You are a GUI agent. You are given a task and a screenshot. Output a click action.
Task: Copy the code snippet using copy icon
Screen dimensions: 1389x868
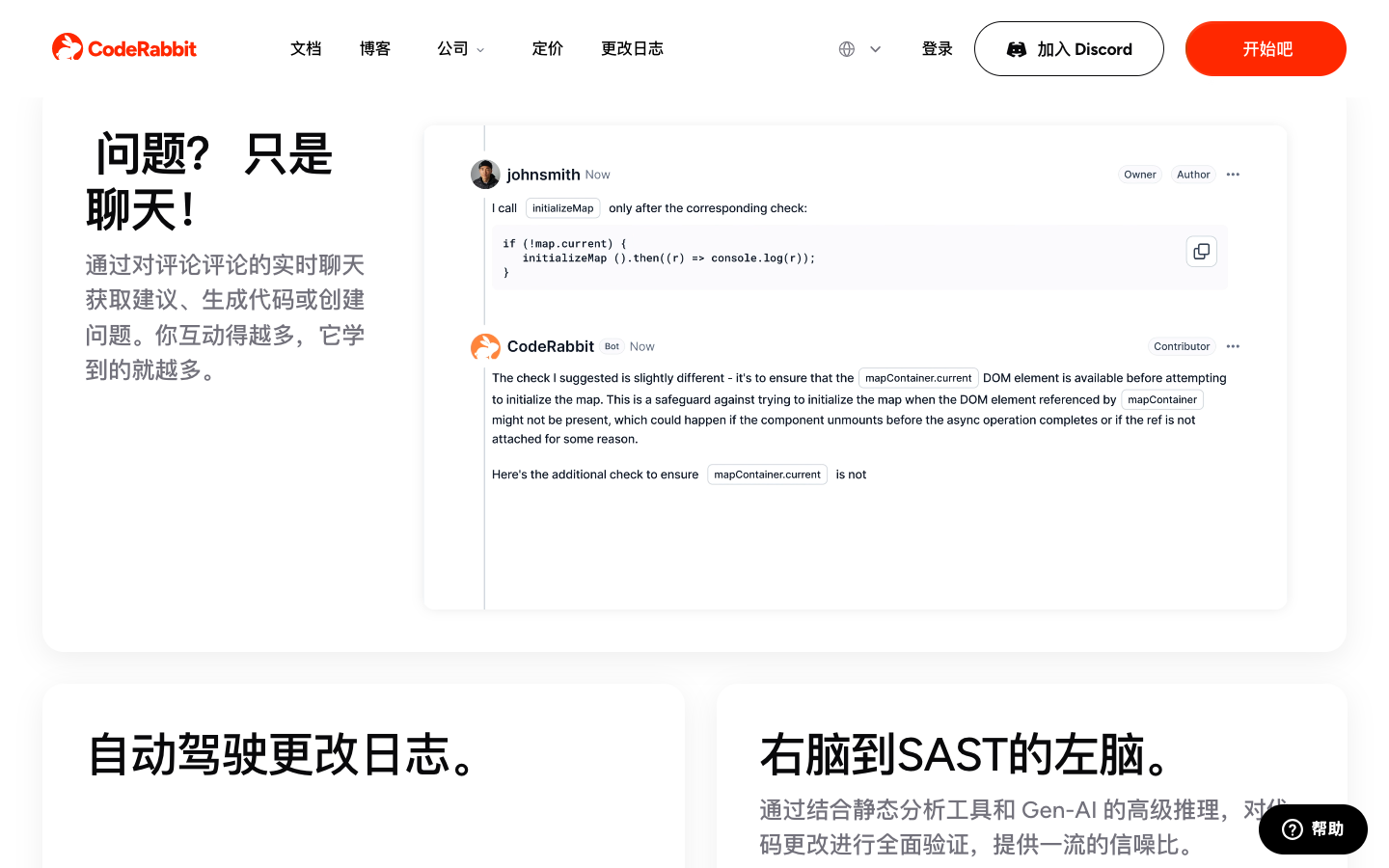coord(1201,252)
